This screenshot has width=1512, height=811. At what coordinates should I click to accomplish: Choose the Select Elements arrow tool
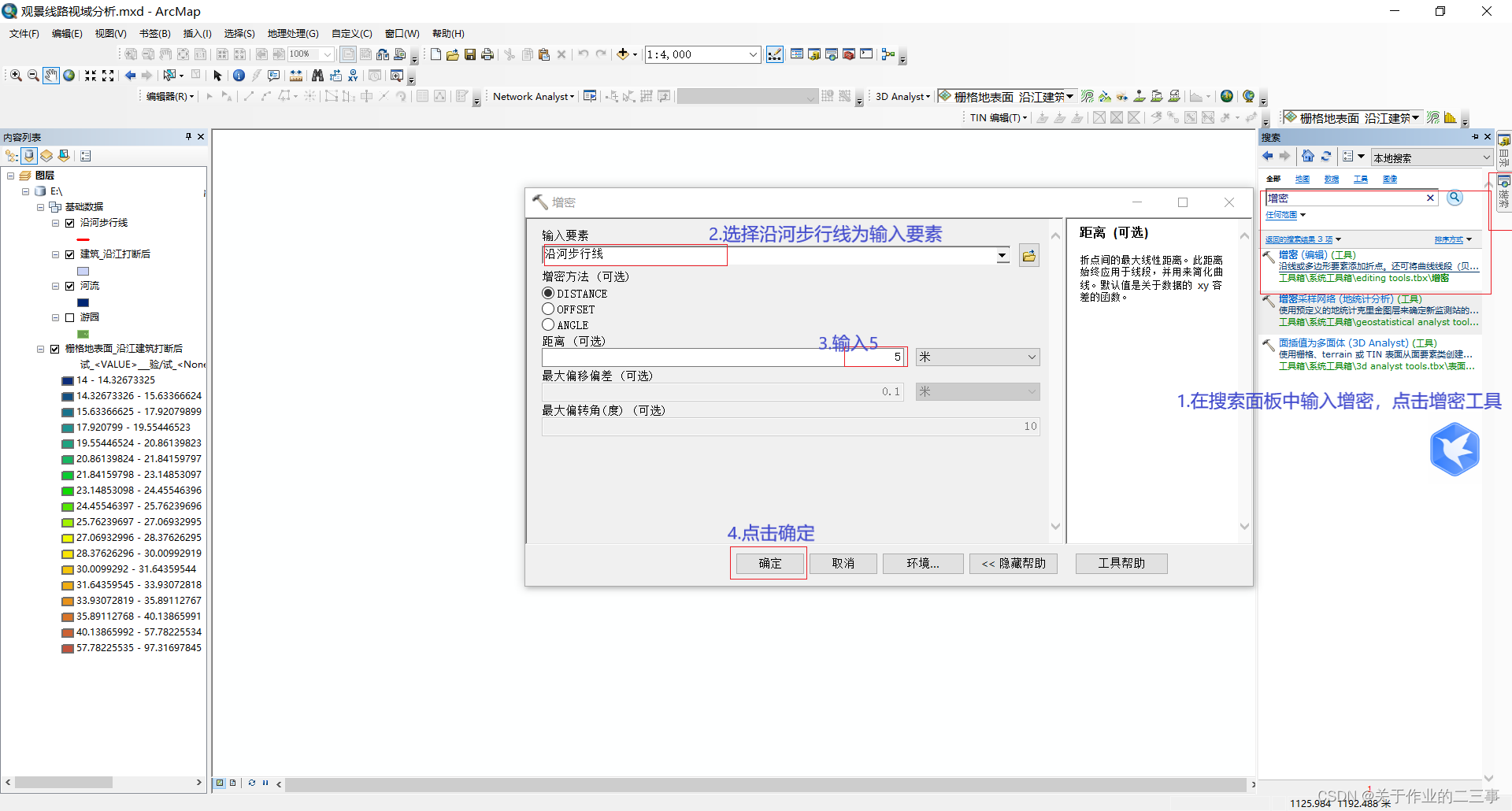click(x=218, y=76)
